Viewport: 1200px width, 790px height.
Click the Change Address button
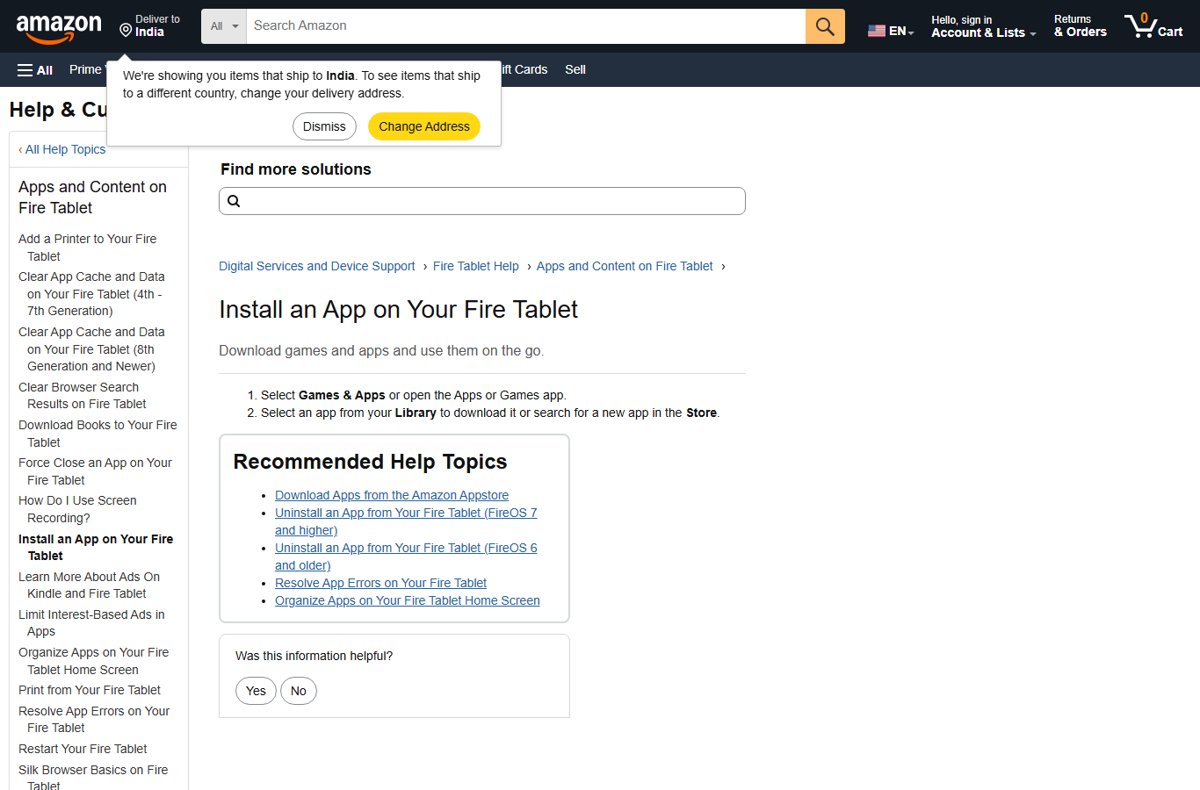click(x=424, y=127)
